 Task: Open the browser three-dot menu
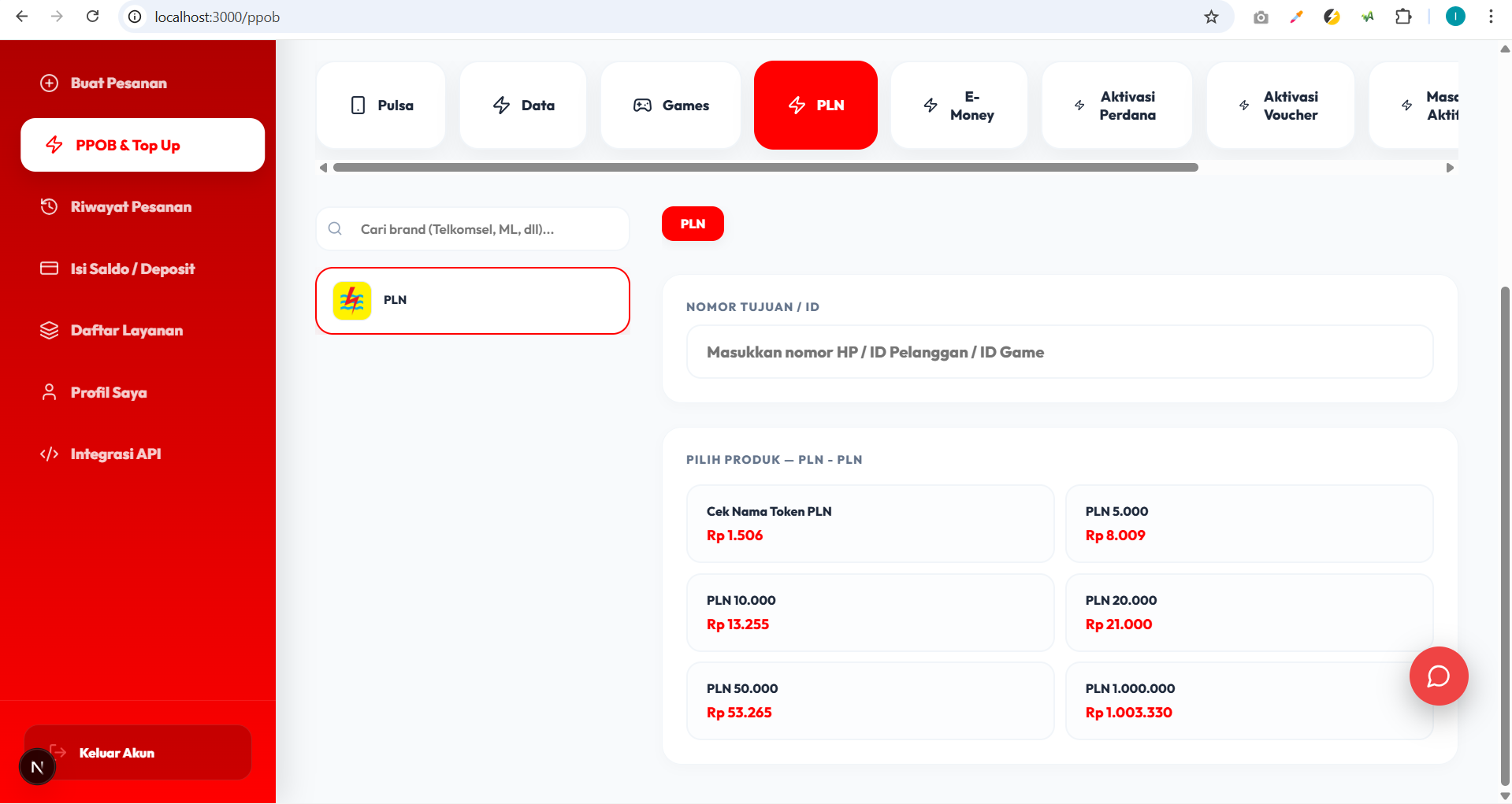(1490, 17)
